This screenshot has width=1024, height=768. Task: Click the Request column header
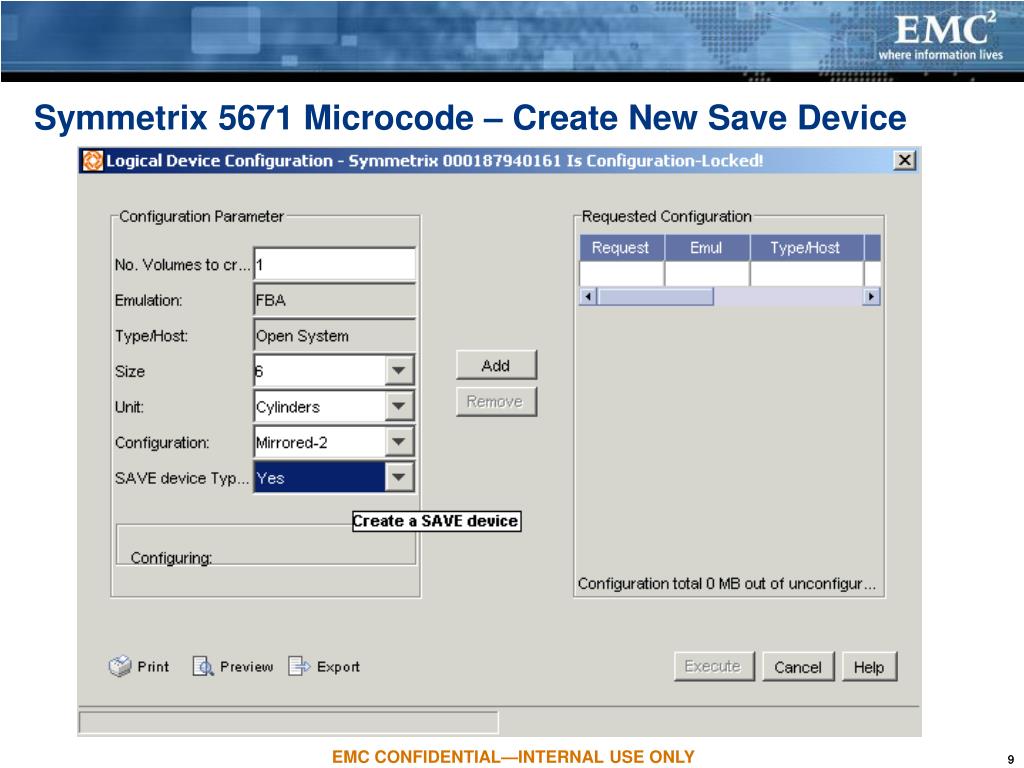click(x=621, y=248)
